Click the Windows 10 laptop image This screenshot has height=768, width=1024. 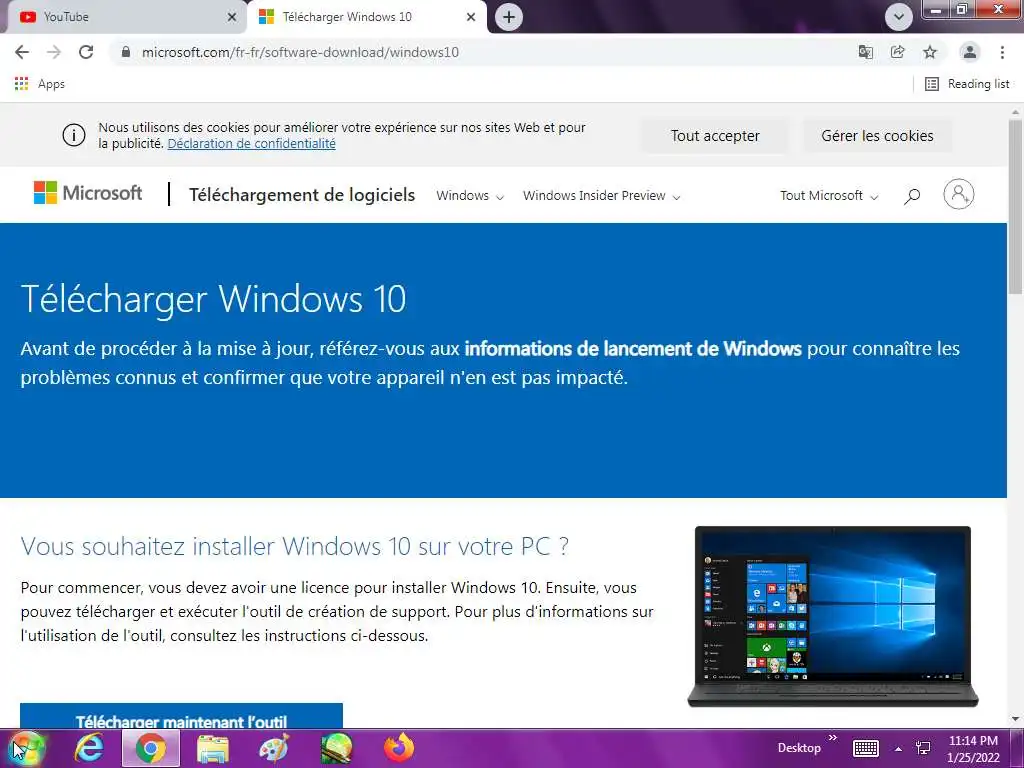coord(833,616)
